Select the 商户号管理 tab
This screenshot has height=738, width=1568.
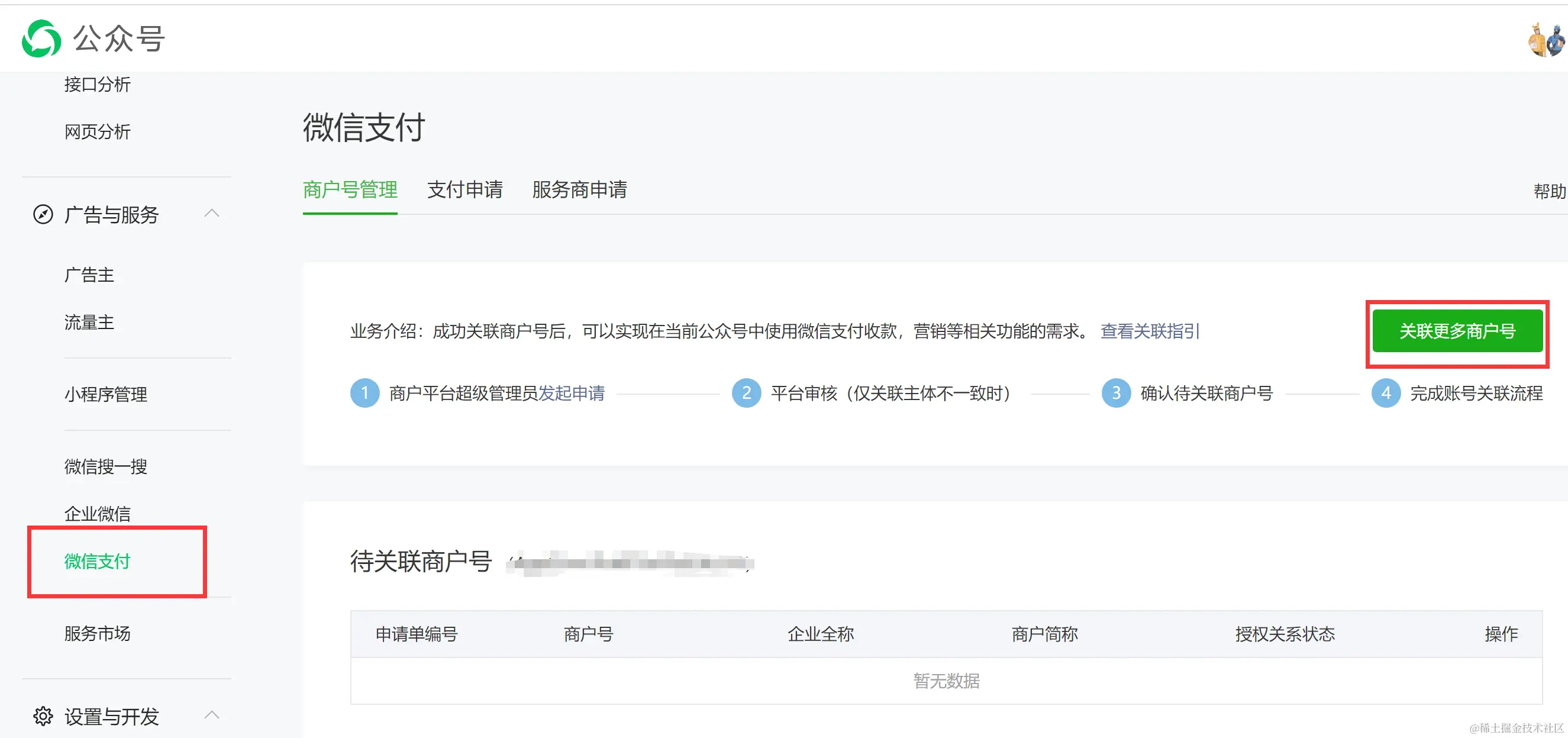click(350, 189)
